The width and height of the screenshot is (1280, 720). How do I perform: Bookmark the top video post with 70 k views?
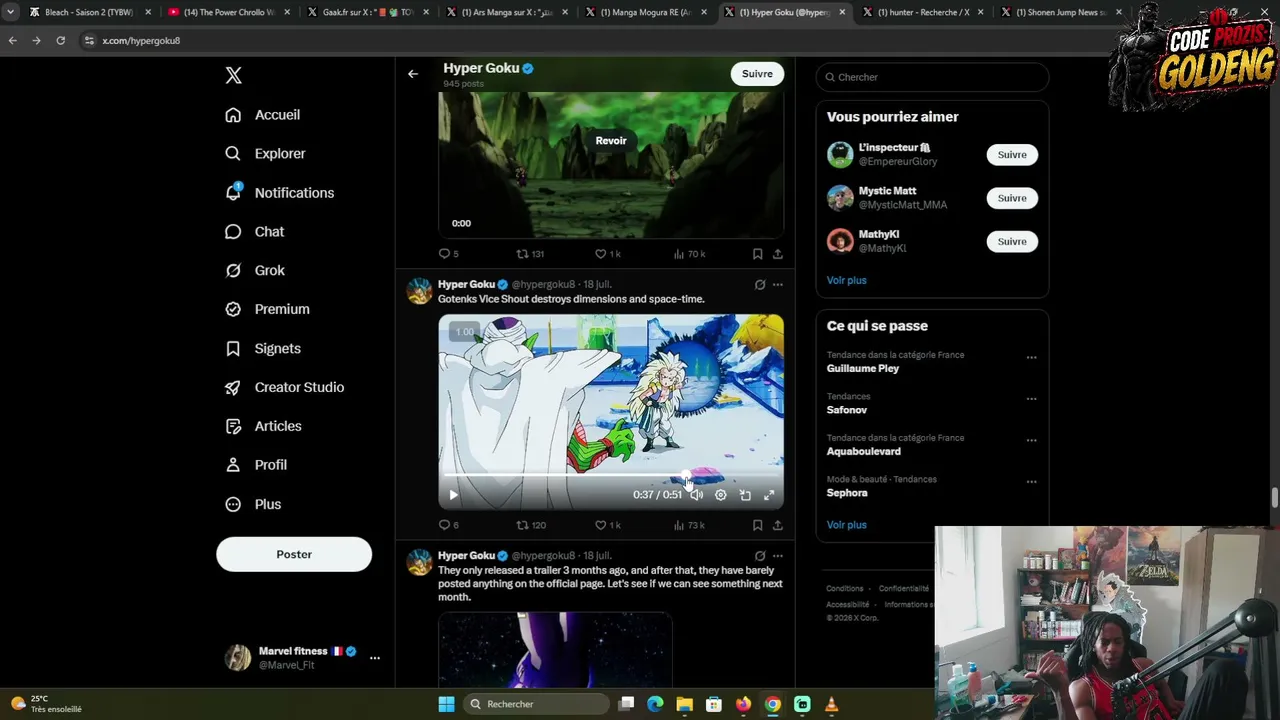coord(757,254)
